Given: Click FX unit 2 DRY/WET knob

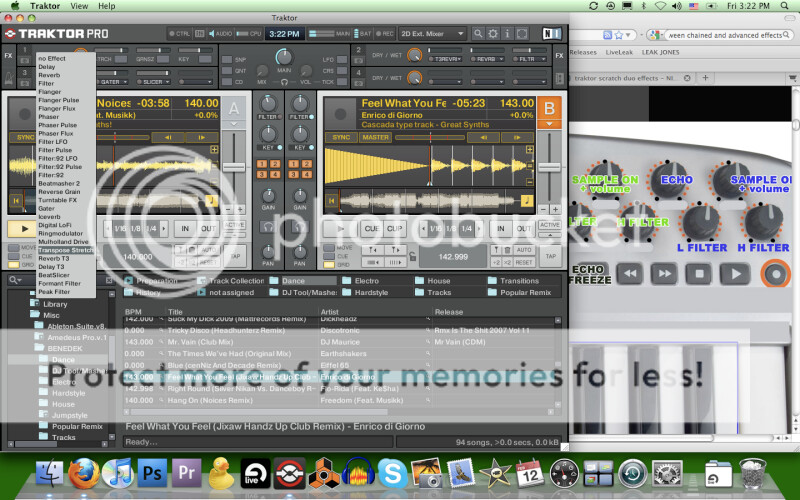Looking at the screenshot, I should (415, 55).
